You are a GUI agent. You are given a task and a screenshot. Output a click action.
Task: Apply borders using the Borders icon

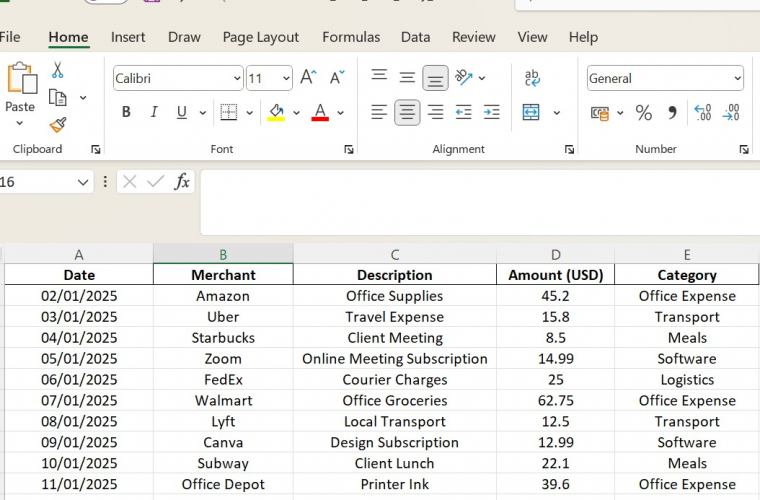tap(228, 112)
